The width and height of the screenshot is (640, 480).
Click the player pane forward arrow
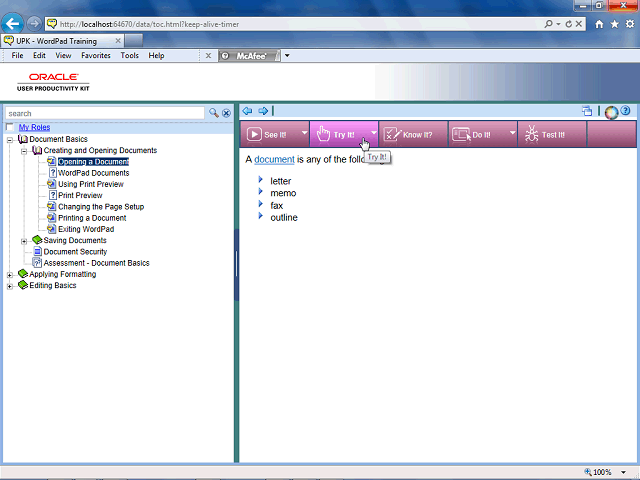(x=263, y=111)
